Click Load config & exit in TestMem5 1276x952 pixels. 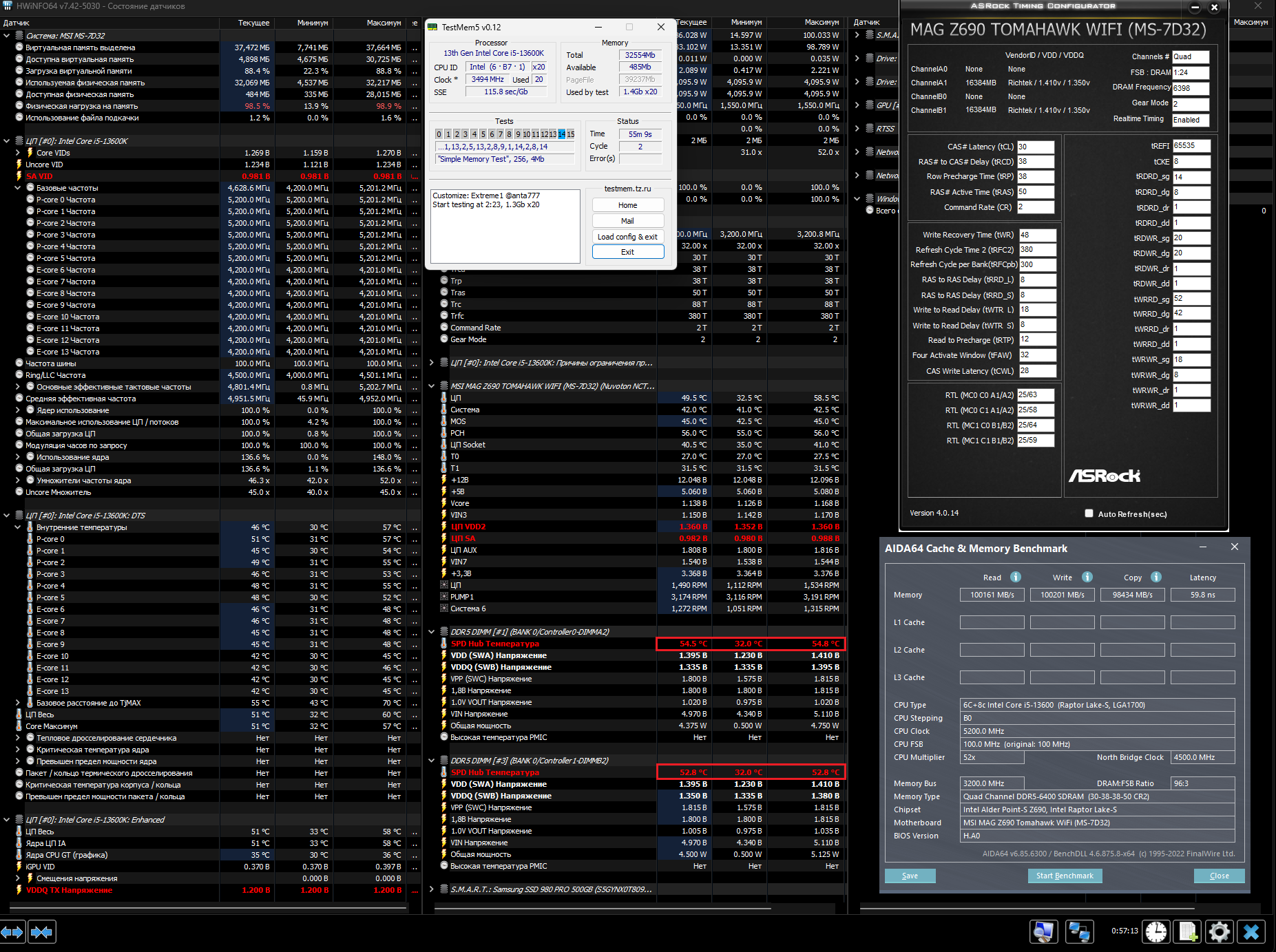pyautogui.click(x=628, y=237)
